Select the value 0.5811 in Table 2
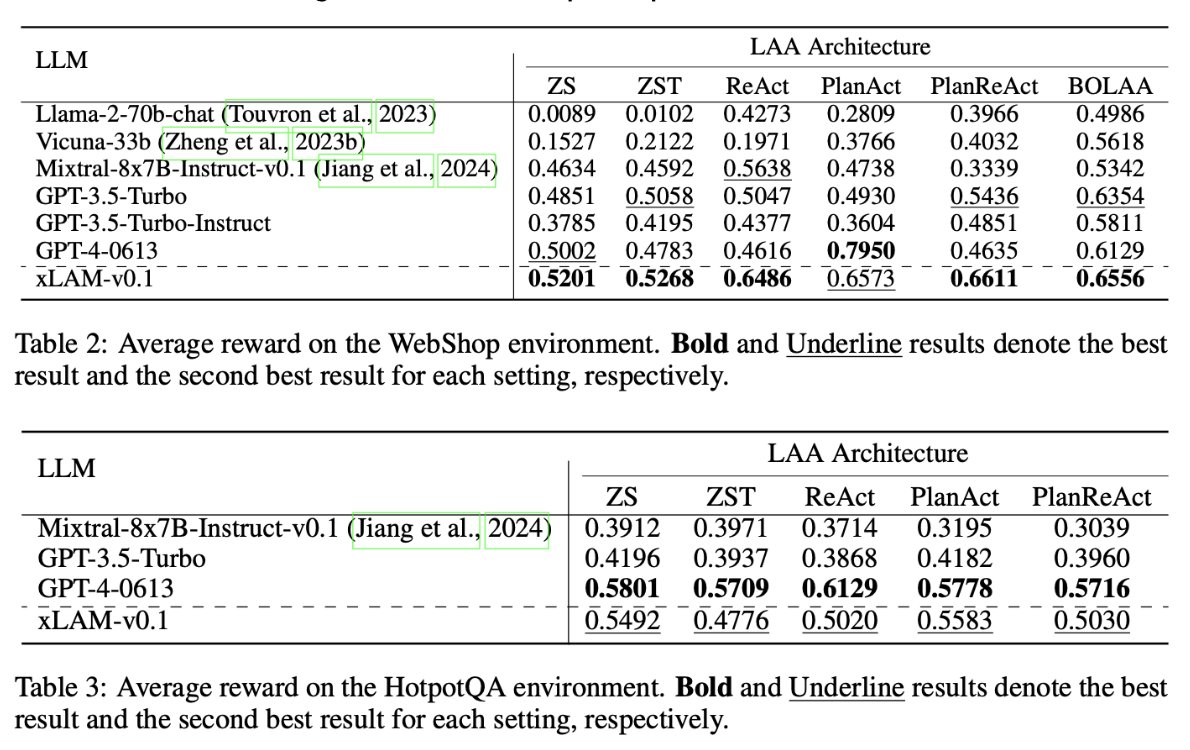This screenshot has width=1190, height=750. pos(1110,224)
